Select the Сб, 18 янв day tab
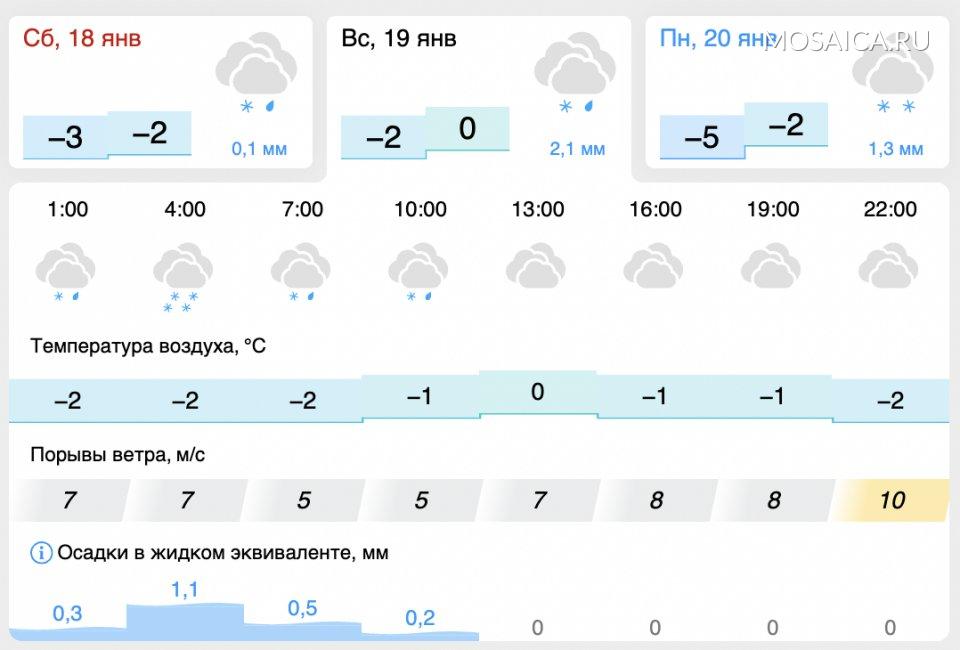Screen dimensions: 960x650 (x=83, y=39)
